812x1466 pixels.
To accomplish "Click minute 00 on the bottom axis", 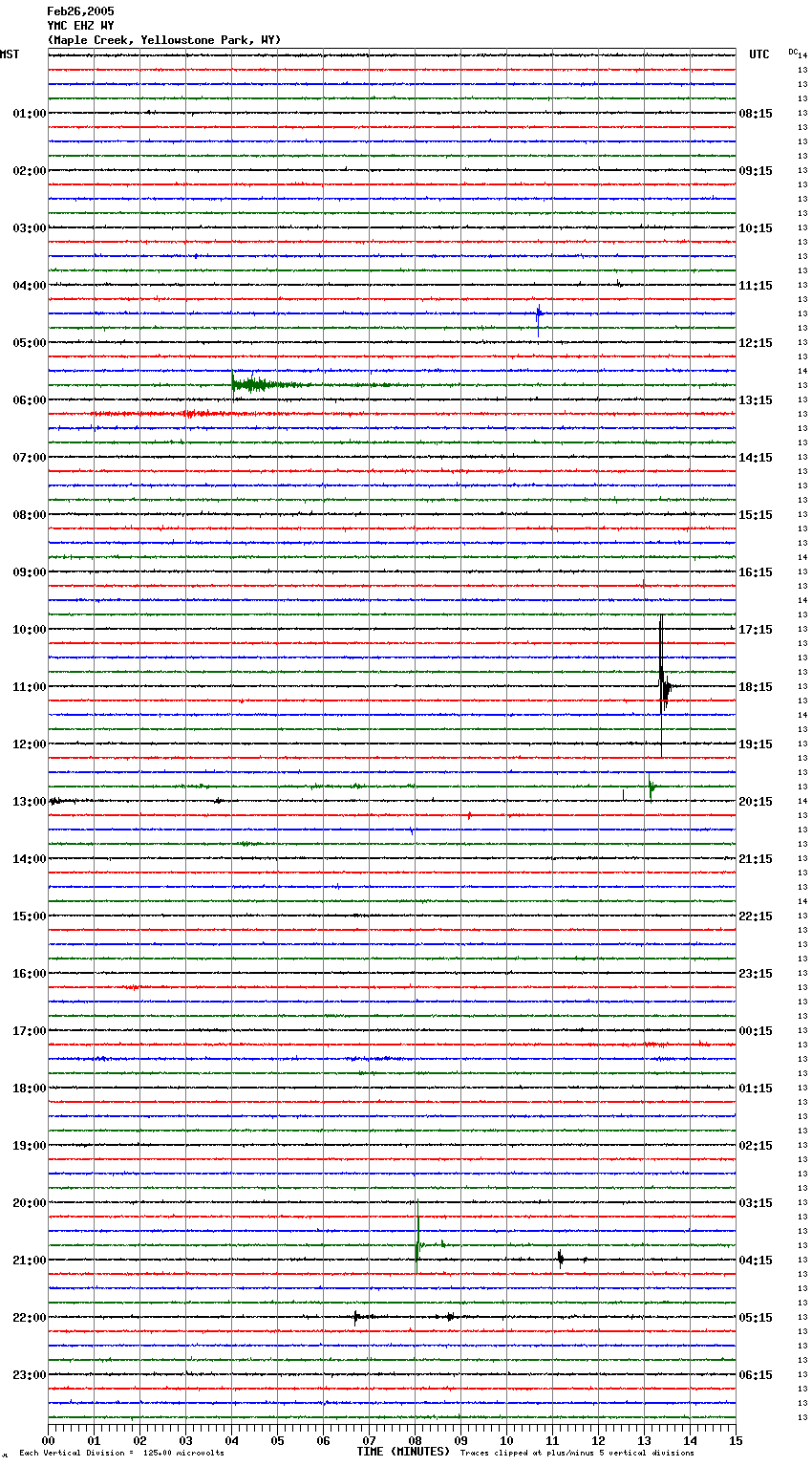I will point(48,1440).
